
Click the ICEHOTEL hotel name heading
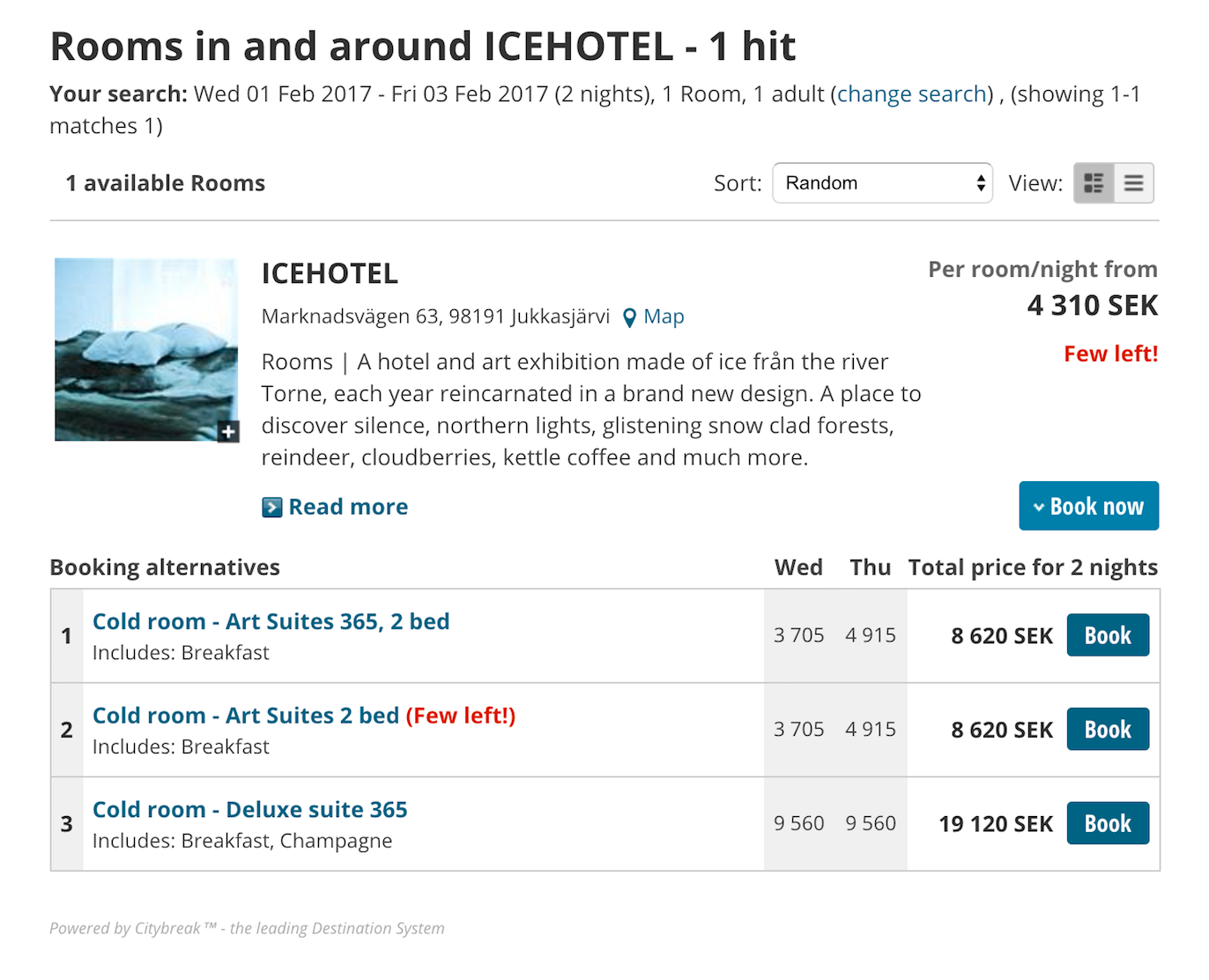(330, 274)
